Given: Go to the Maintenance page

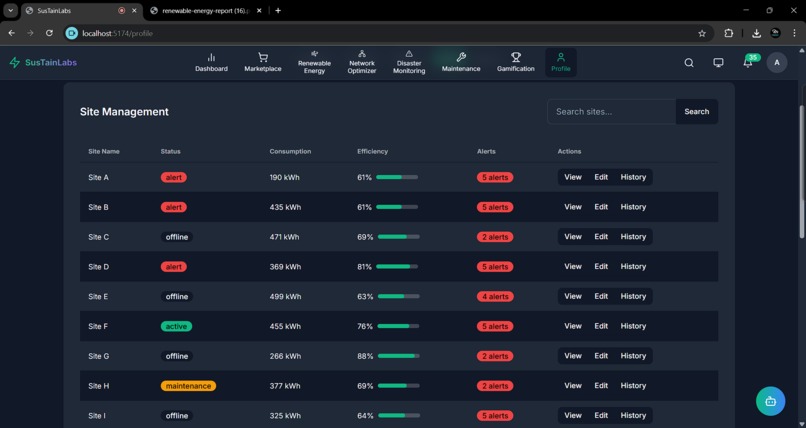Looking at the screenshot, I should pos(461,62).
